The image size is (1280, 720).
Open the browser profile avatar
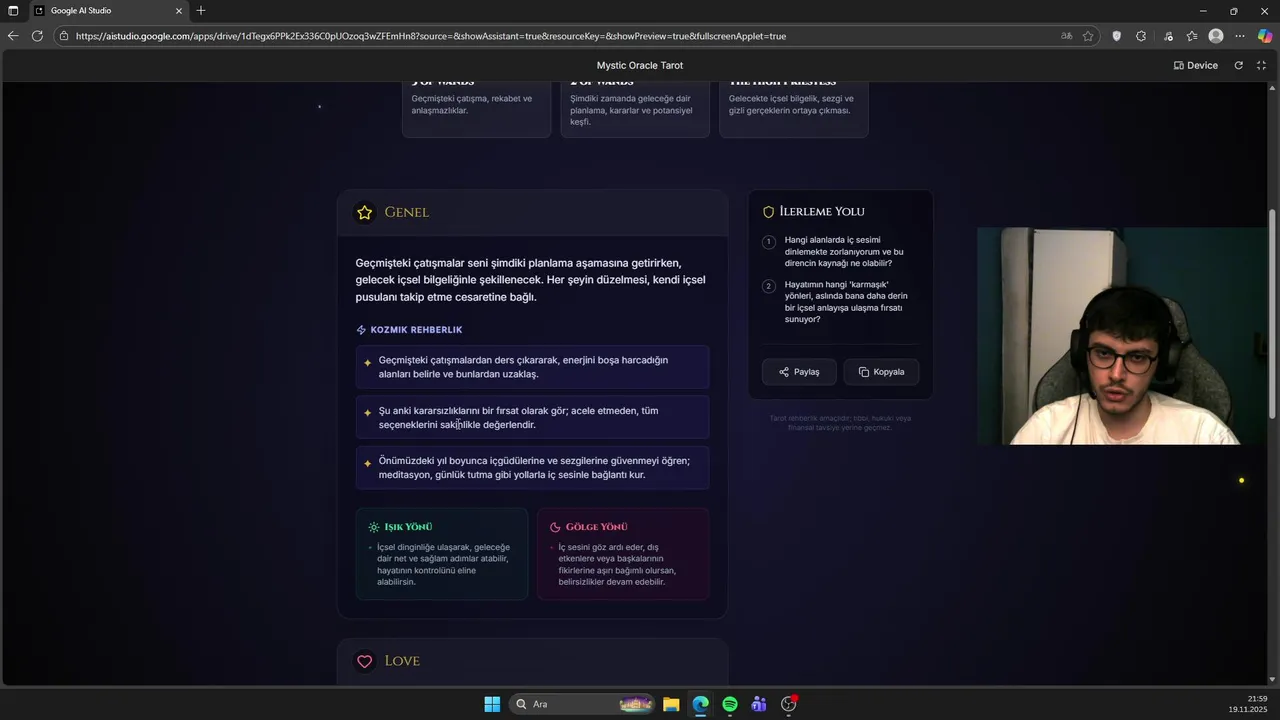click(1216, 36)
